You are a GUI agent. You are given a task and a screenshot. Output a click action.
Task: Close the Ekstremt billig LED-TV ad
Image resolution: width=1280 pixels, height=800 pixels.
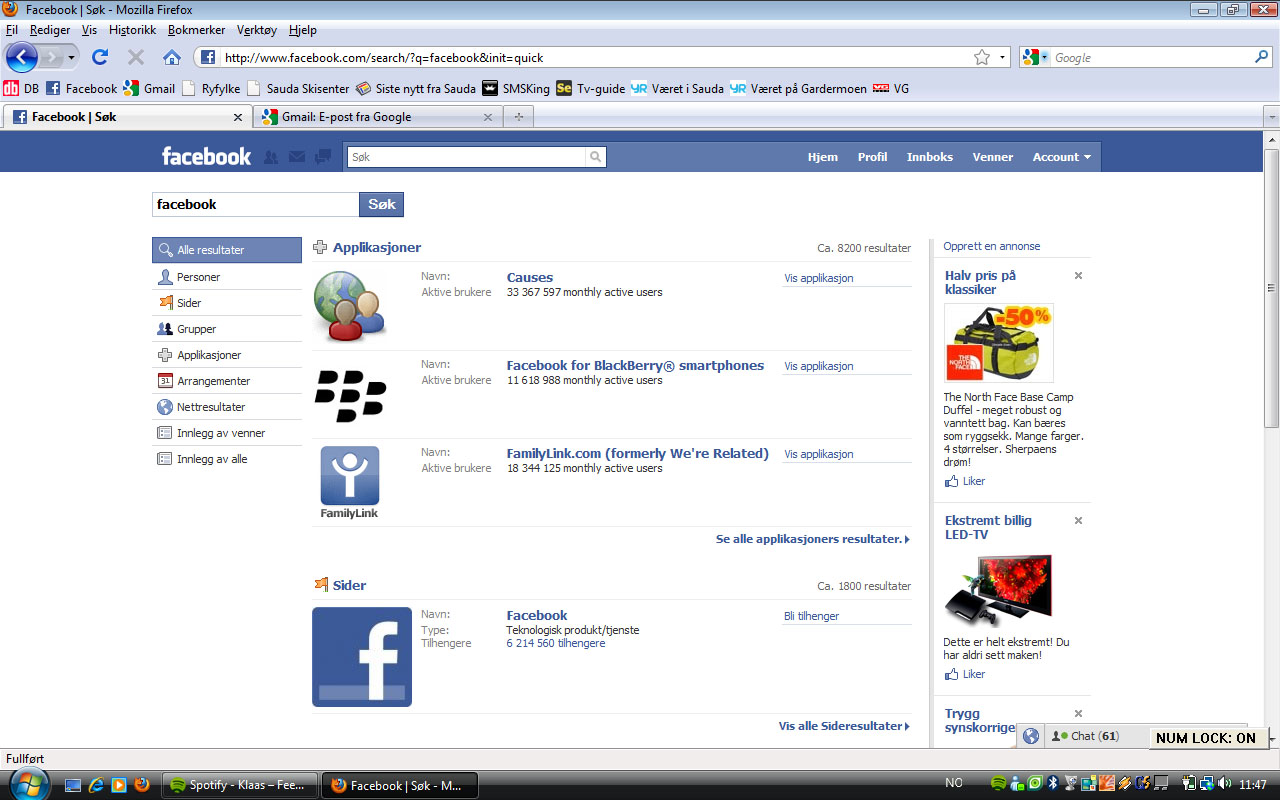click(x=1078, y=521)
